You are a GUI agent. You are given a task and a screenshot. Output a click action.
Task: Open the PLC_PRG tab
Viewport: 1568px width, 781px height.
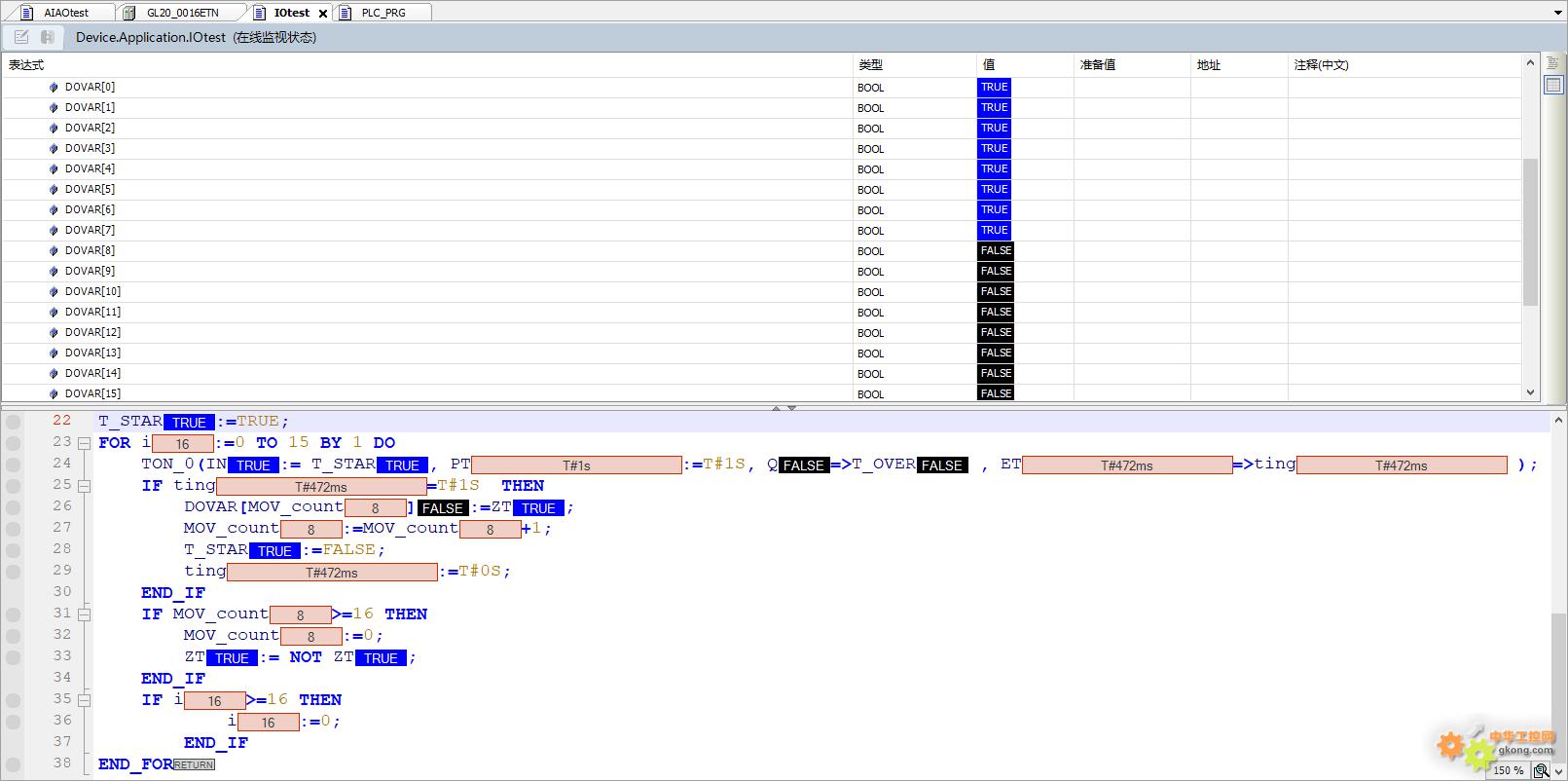(x=383, y=13)
